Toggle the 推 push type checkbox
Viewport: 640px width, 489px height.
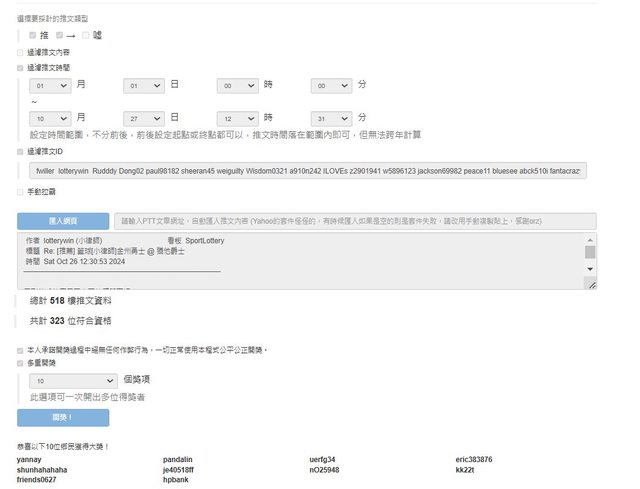pyautogui.click(x=33, y=35)
